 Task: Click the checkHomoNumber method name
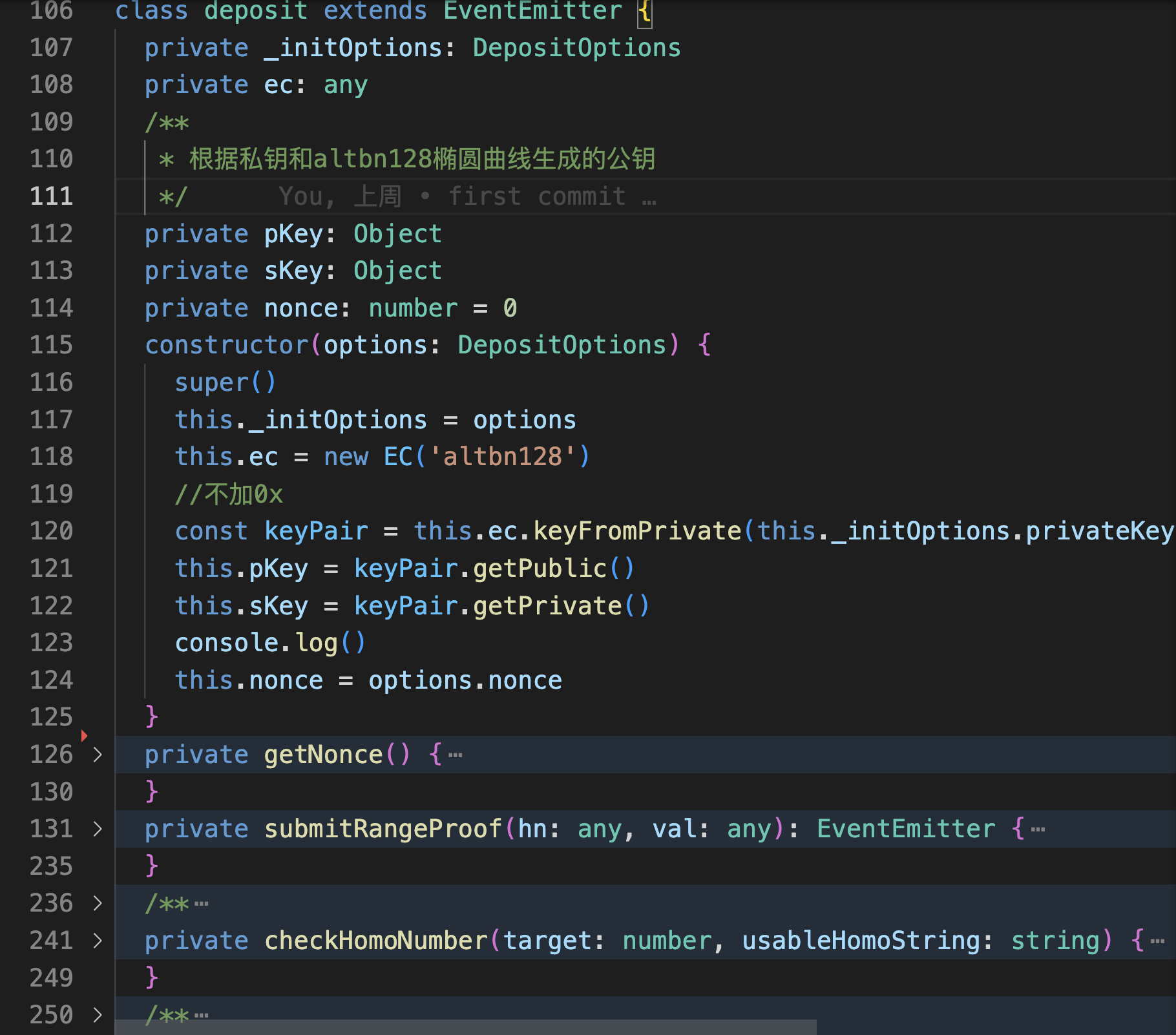[x=375, y=941]
